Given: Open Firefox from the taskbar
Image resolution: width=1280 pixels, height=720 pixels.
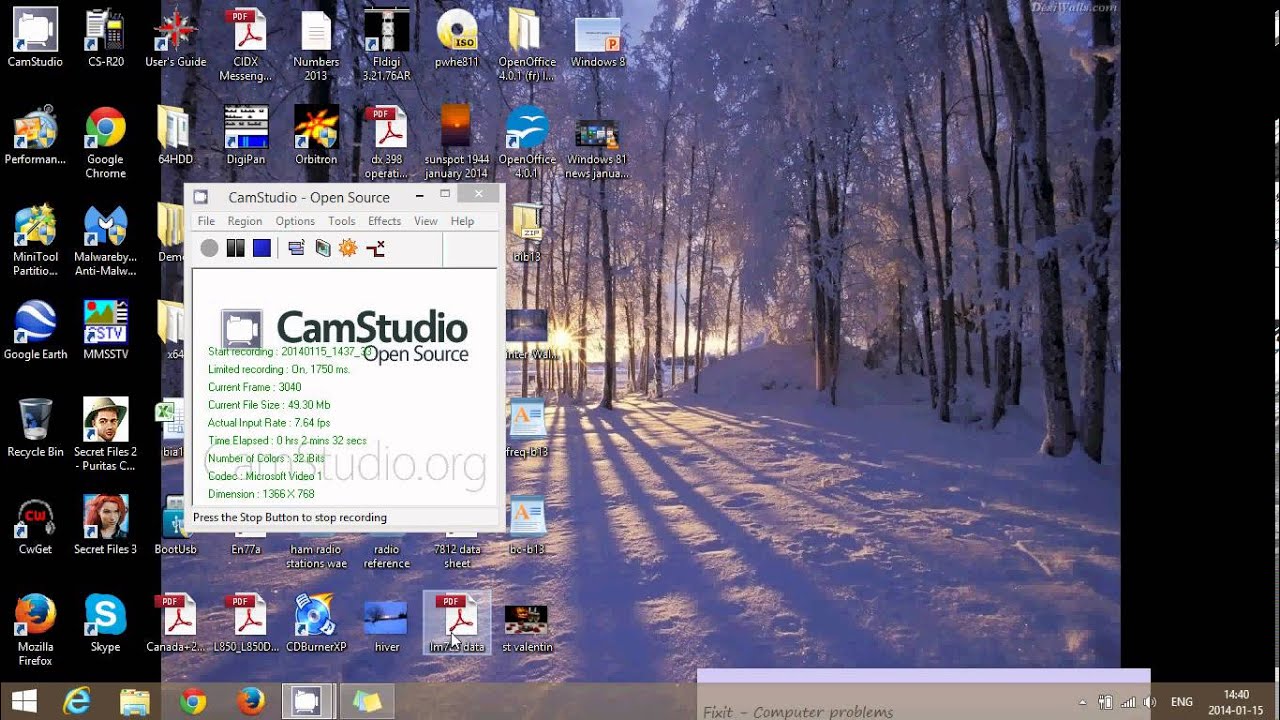Looking at the screenshot, I should coord(250,701).
